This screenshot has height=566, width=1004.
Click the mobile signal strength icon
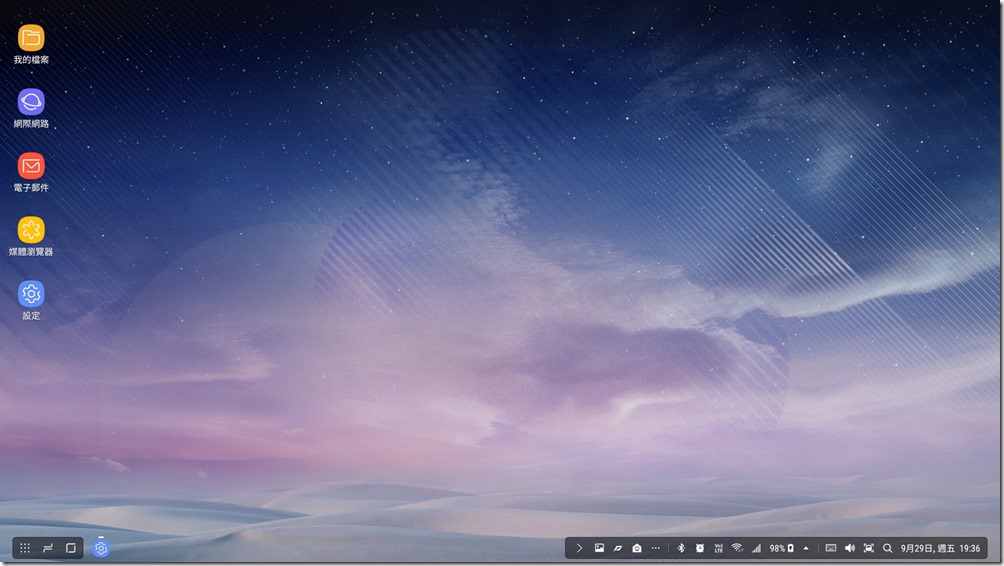(756, 548)
